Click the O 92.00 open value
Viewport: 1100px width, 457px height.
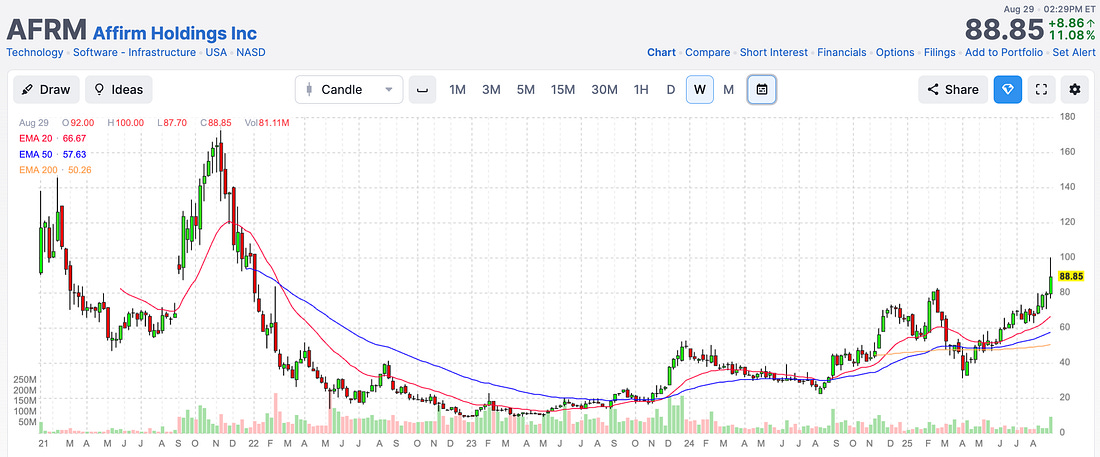click(x=76, y=123)
